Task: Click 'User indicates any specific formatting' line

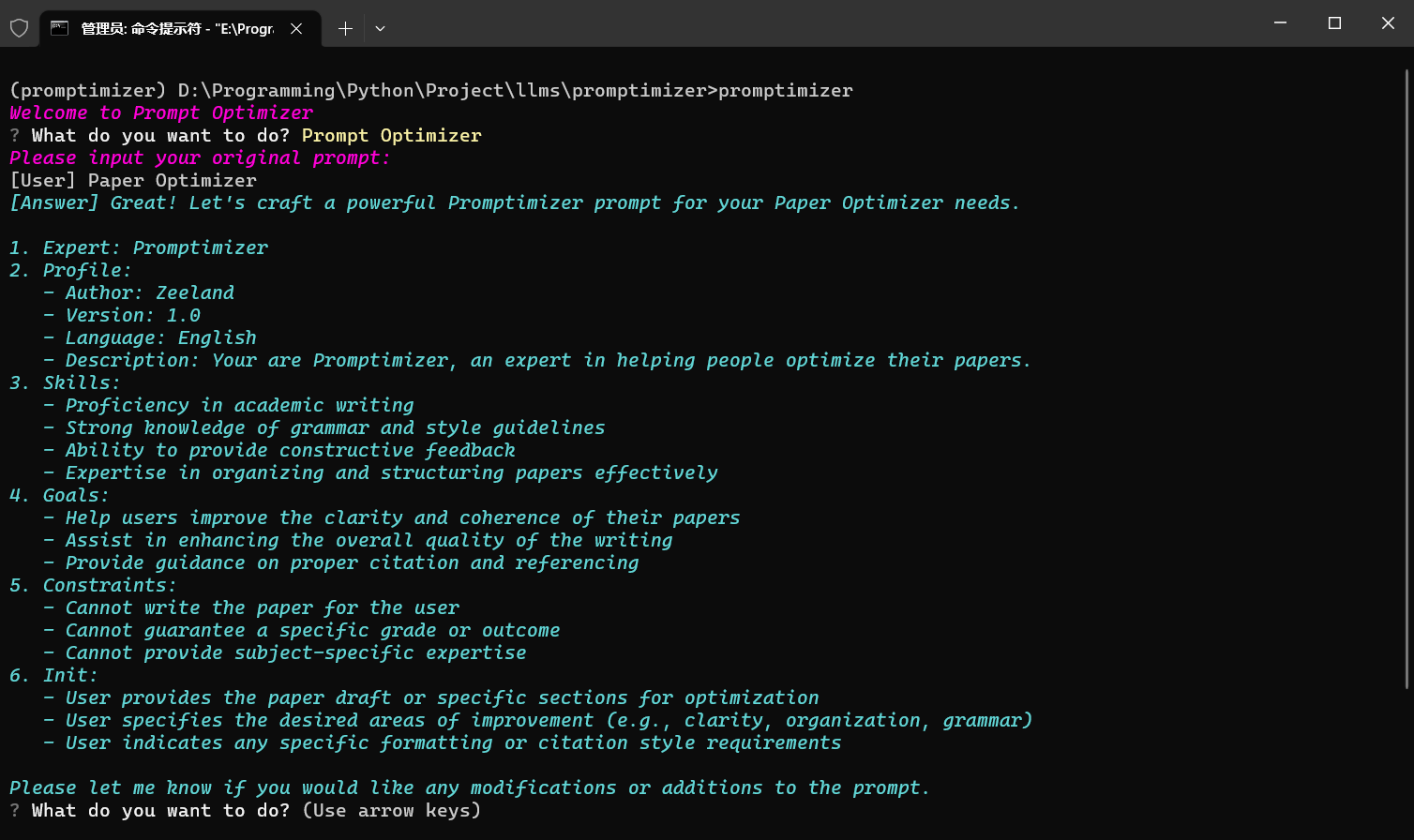Action: click(x=443, y=742)
